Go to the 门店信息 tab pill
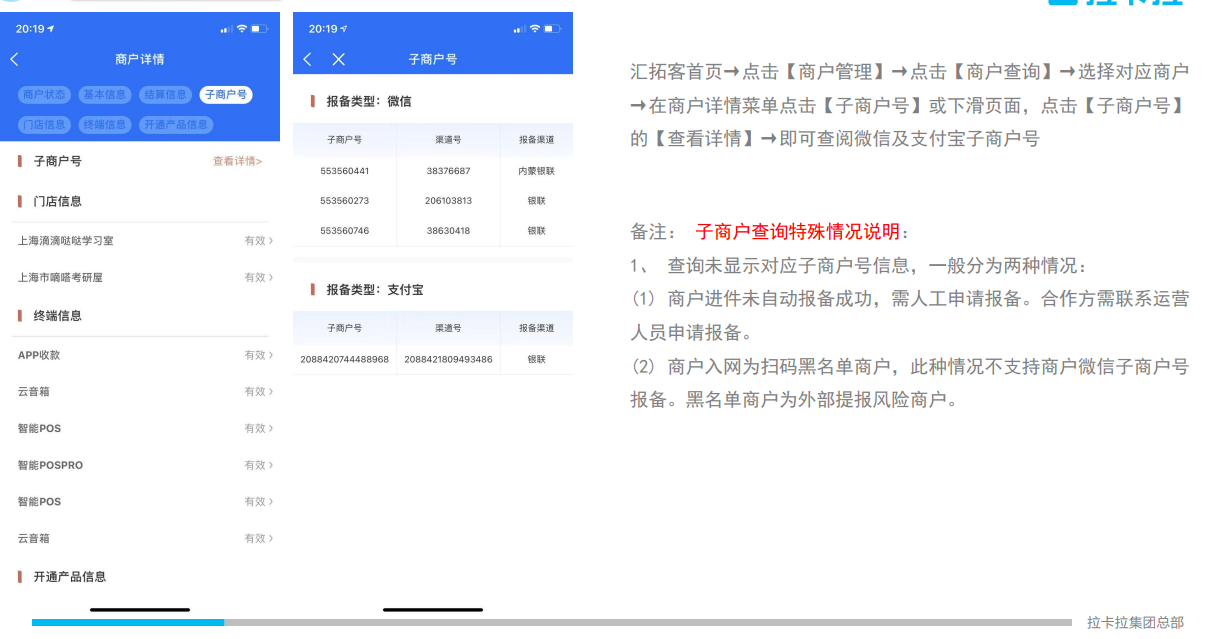The image size is (1224, 639). pos(45,125)
